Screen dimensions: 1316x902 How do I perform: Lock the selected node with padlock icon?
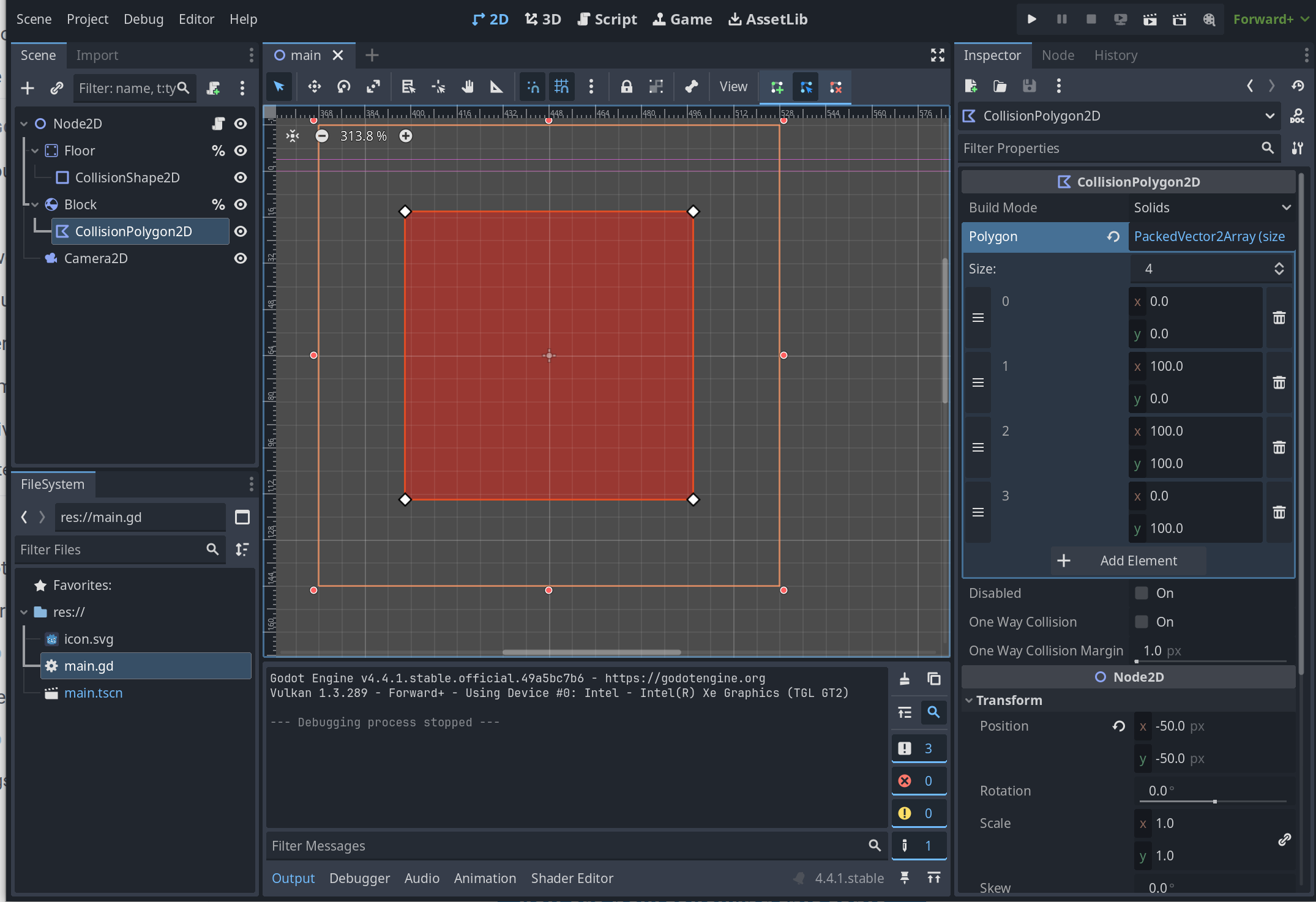tap(626, 87)
